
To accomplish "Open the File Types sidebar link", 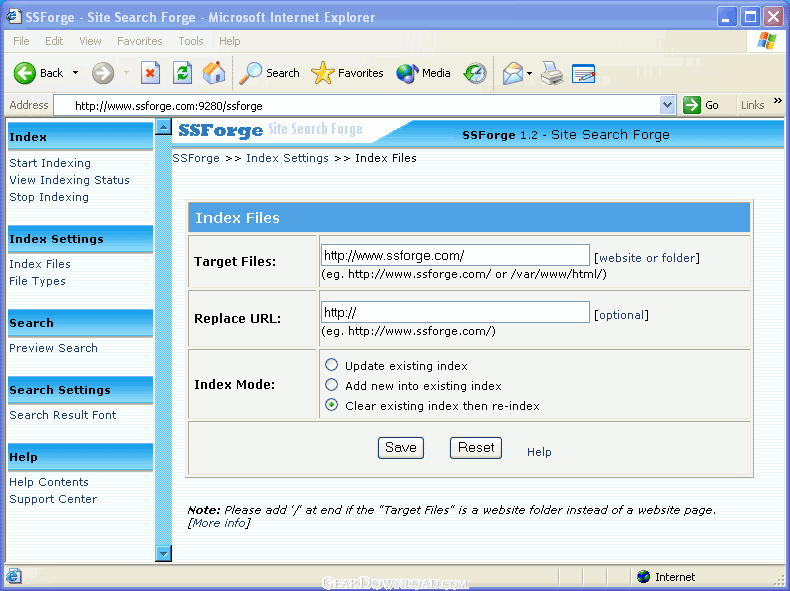I will click(x=37, y=281).
